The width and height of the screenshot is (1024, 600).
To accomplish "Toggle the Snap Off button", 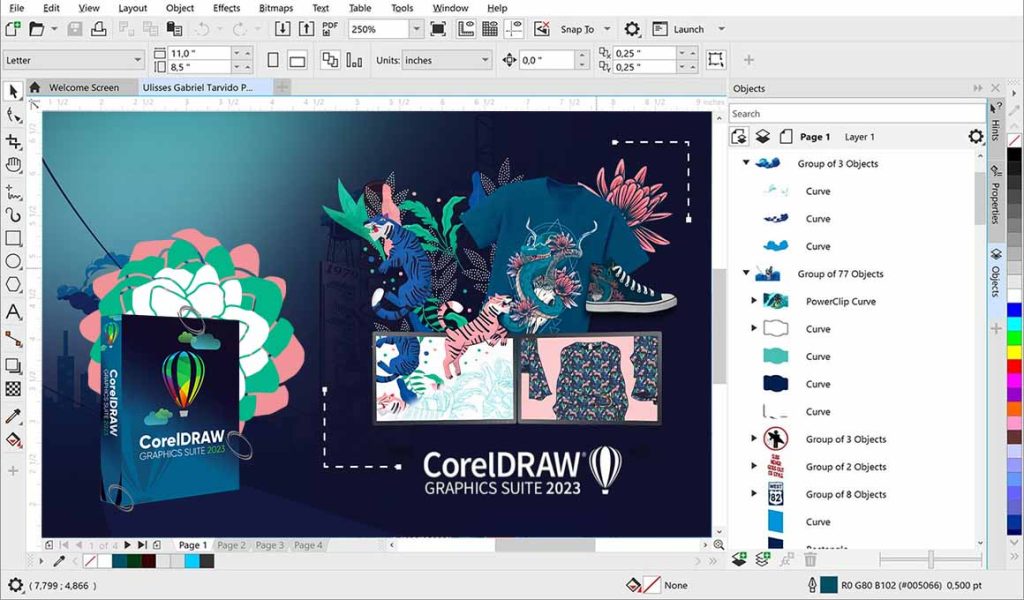I will (541, 29).
